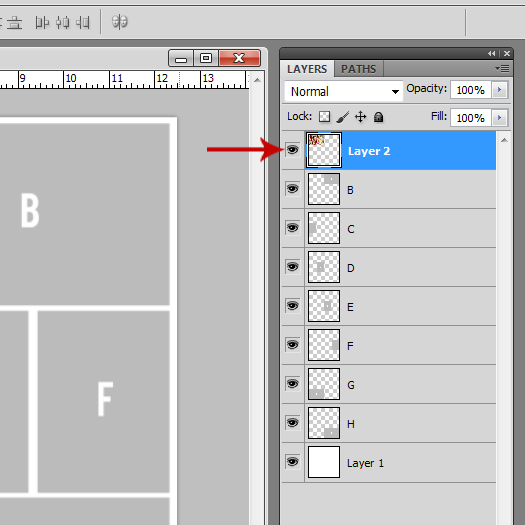Select layer B thumbnail
The width and height of the screenshot is (525, 525).
point(324,189)
